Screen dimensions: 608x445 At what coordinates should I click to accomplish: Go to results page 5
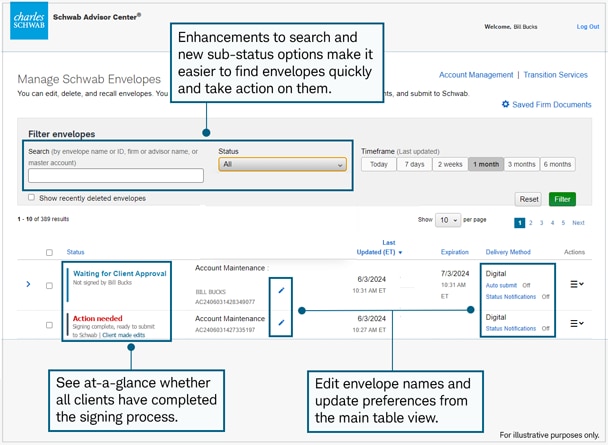tap(563, 223)
